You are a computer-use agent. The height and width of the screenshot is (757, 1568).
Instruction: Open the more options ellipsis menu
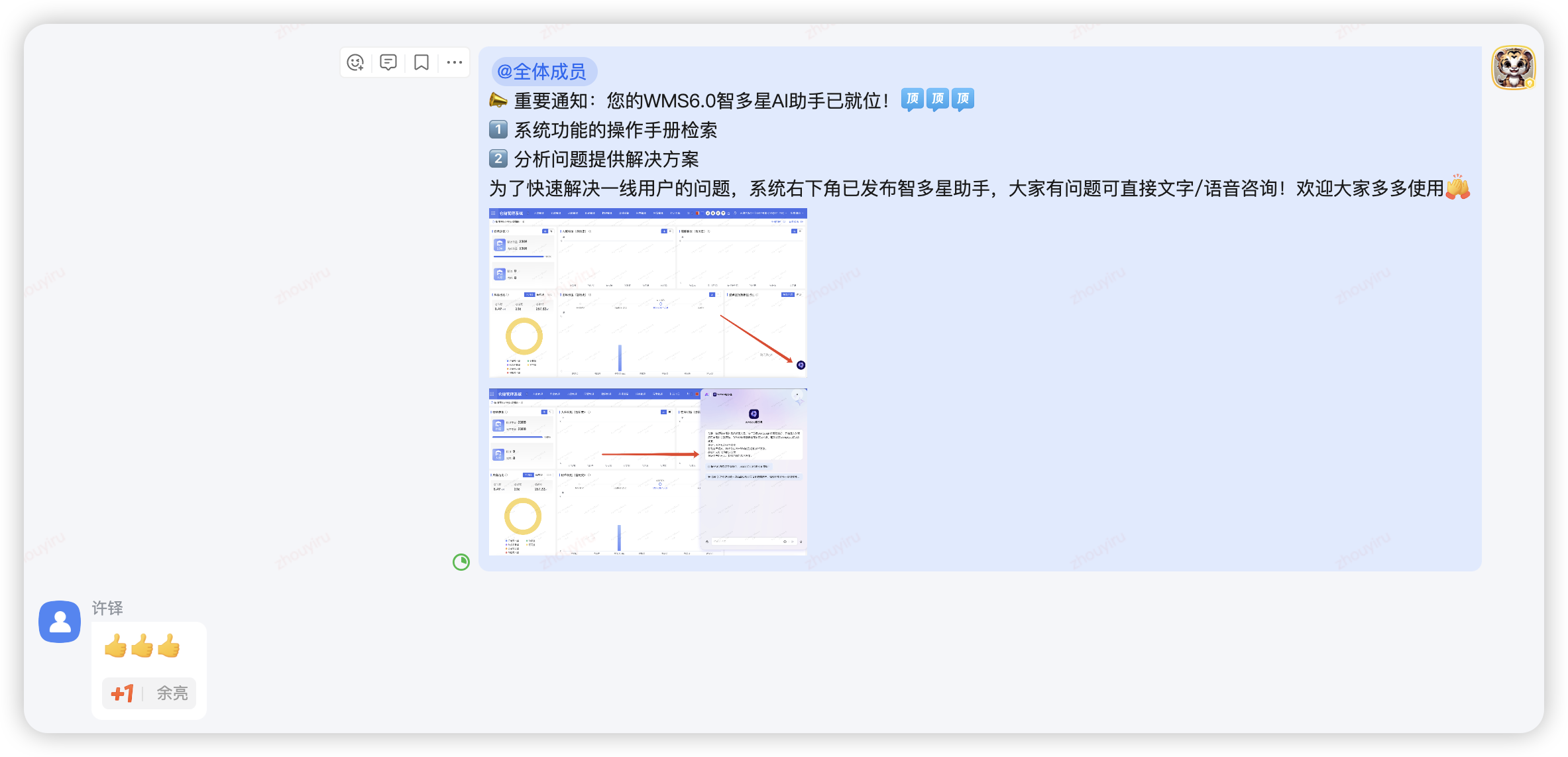[455, 62]
